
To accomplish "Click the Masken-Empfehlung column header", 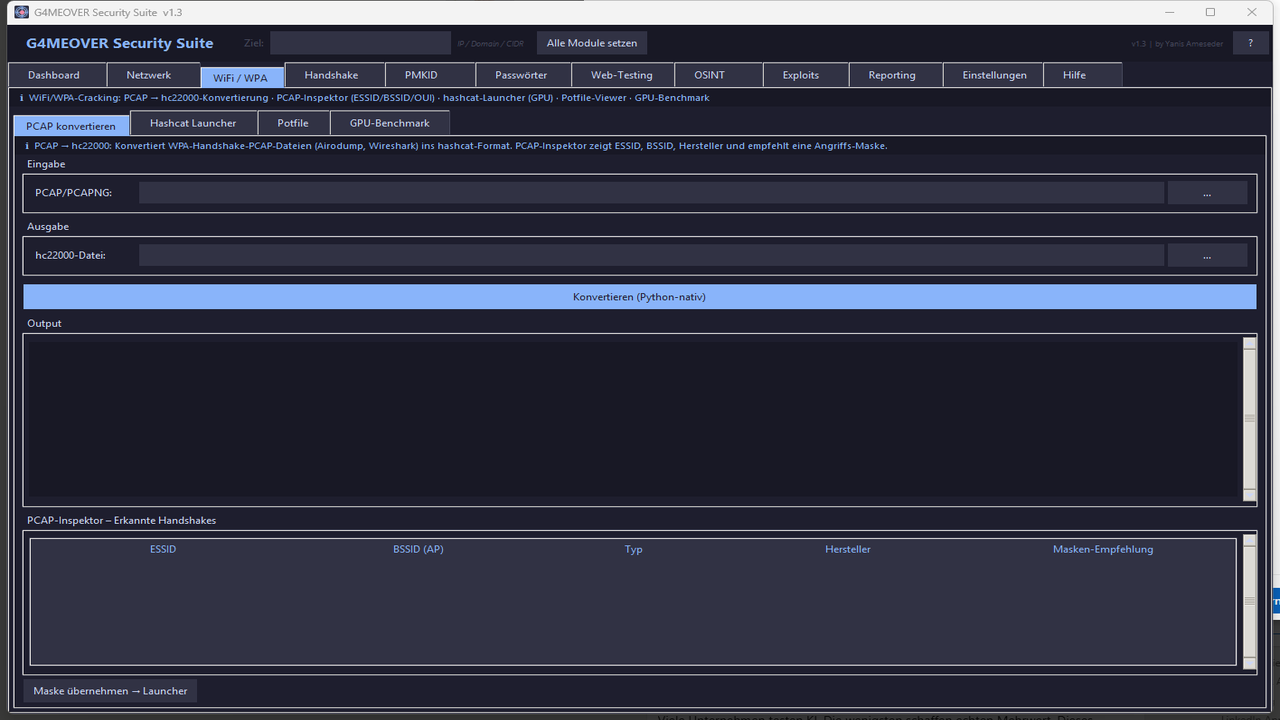I will tap(1103, 549).
